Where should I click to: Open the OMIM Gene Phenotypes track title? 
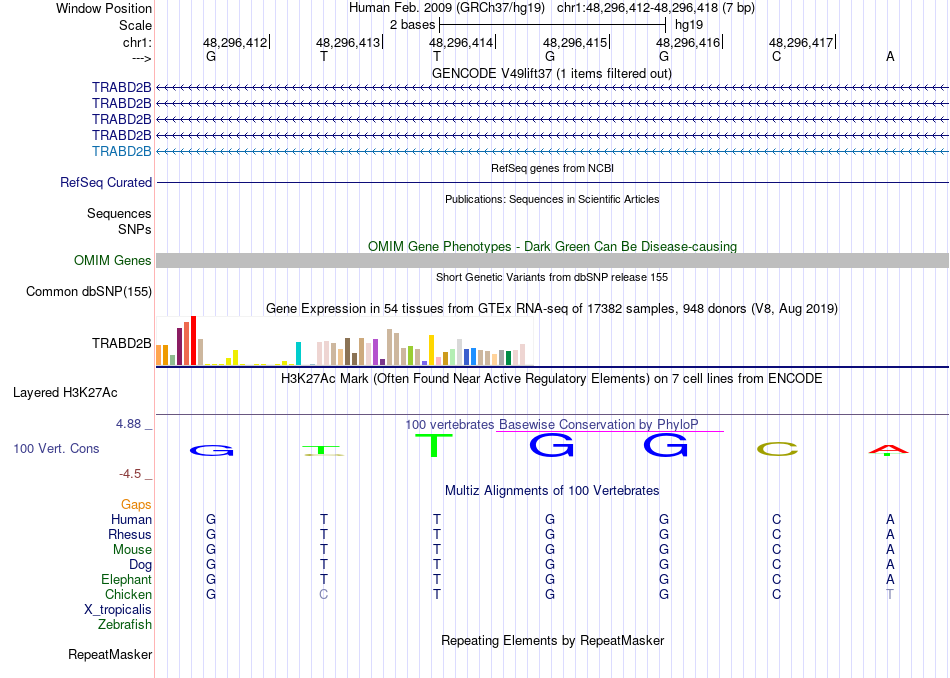(552, 247)
